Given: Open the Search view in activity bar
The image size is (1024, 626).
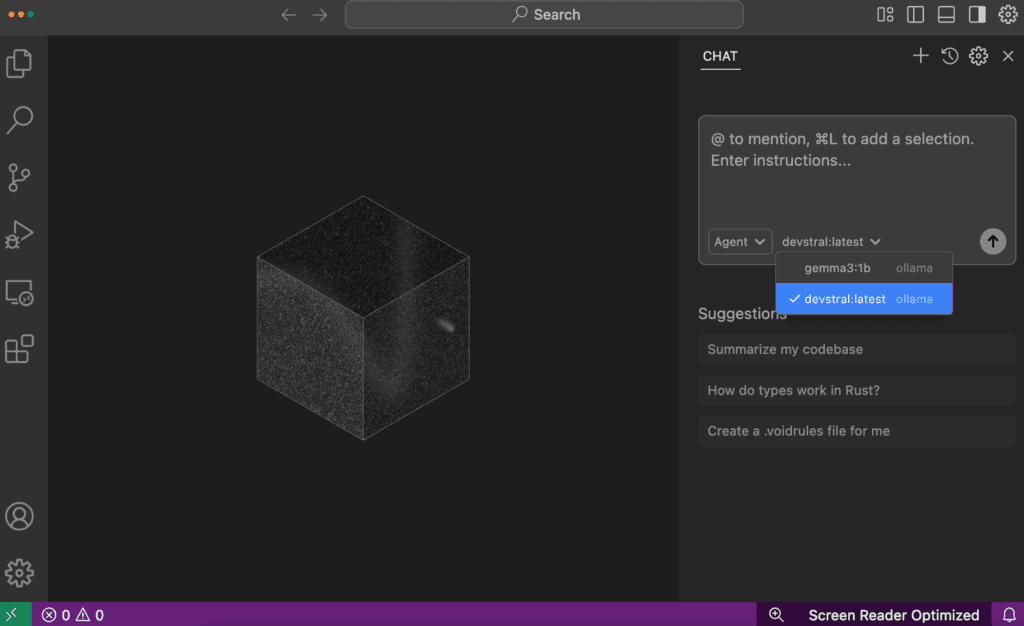Looking at the screenshot, I should click(x=19, y=120).
